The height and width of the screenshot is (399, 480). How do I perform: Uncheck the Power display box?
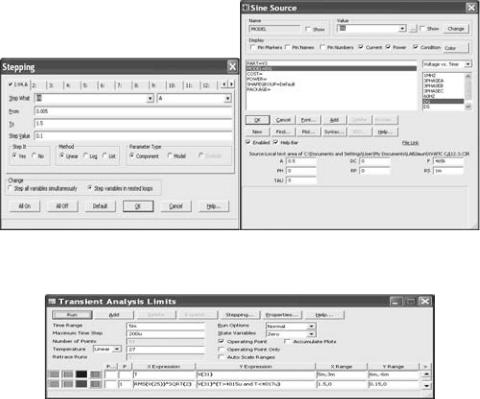click(388, 47)
